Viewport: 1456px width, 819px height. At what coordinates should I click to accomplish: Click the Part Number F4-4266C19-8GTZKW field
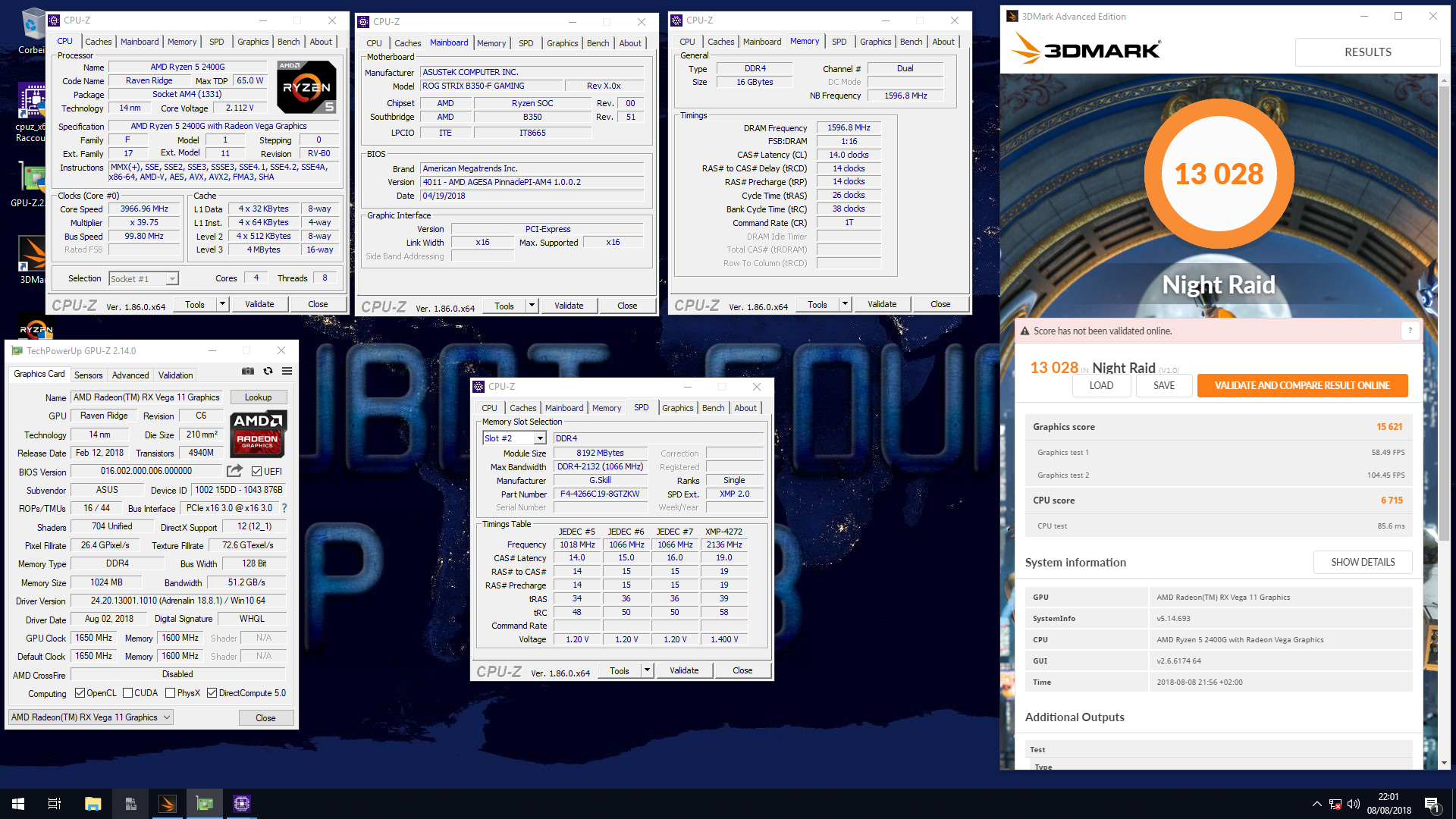tap(599, 494)
